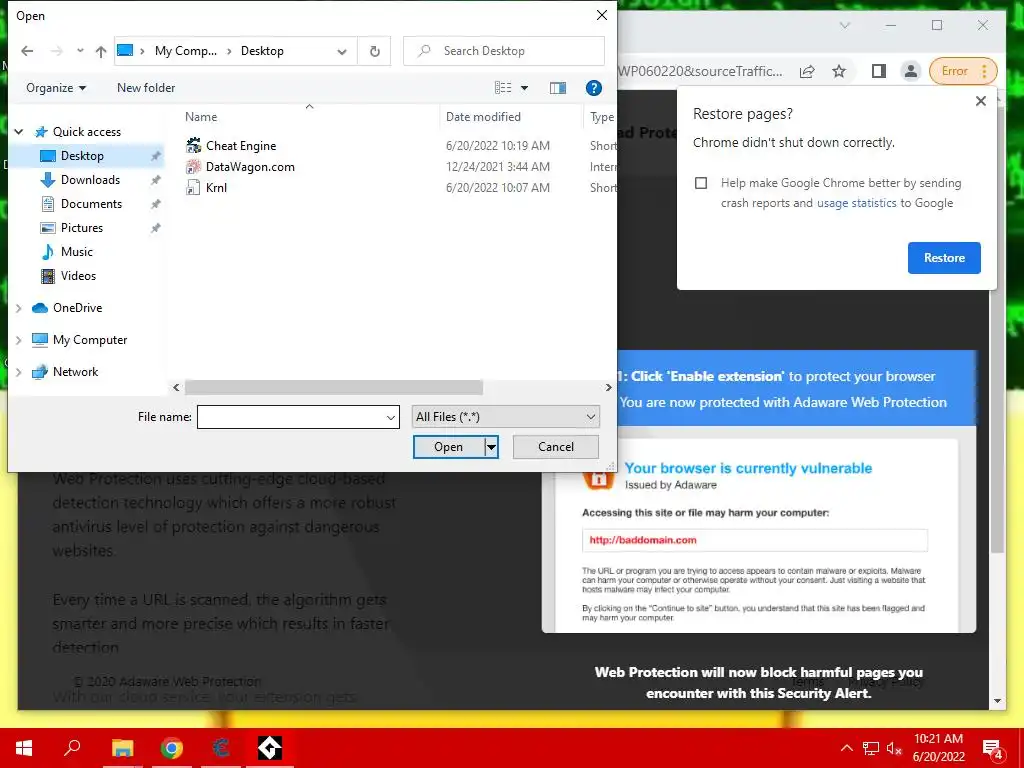Image resolution: width=1024 pixels, height=768 pixels.
Task: Click the horizontal scrollbar in file list
Action: pos(334,387)
